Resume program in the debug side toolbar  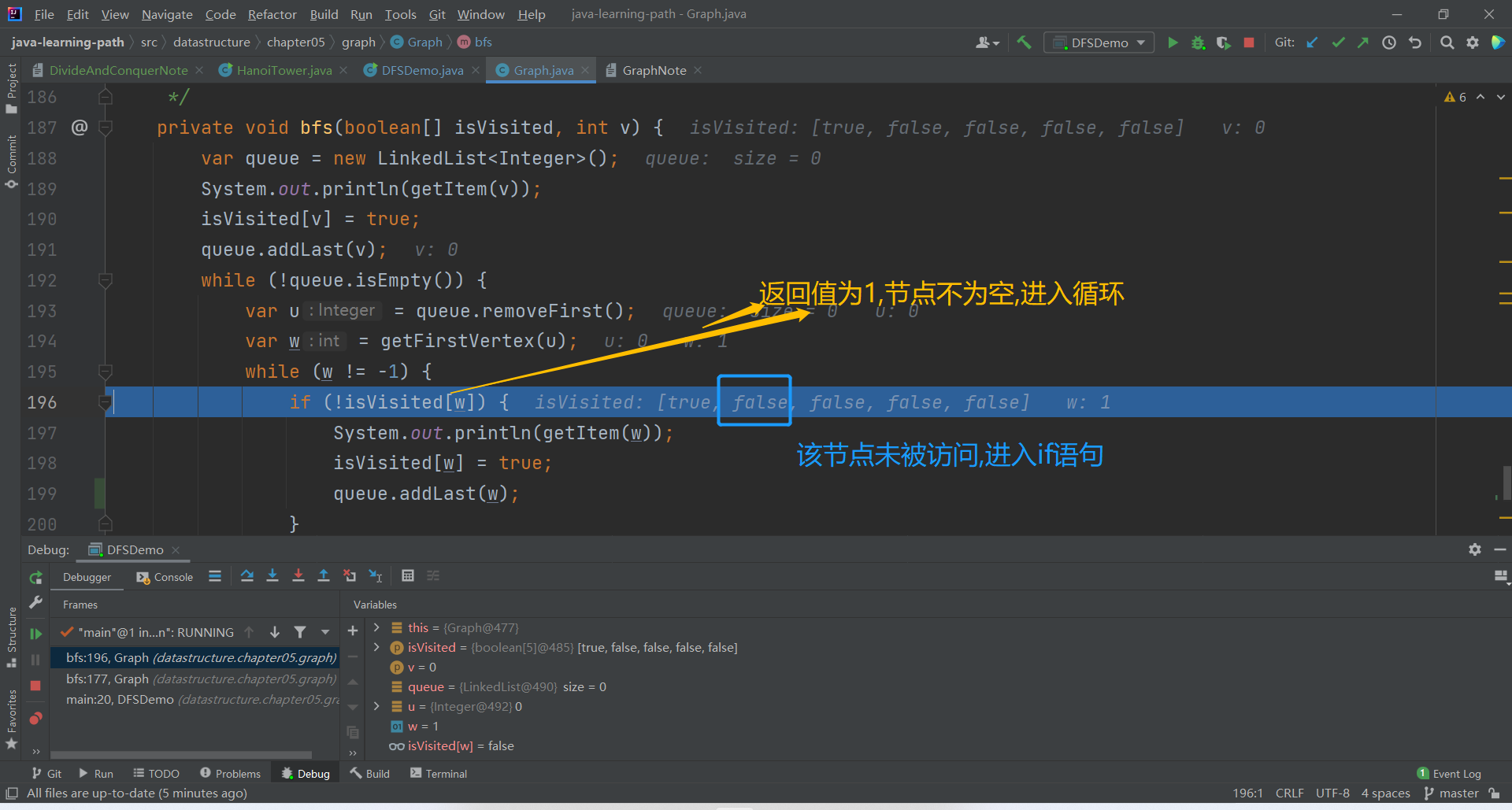[35, 634]
